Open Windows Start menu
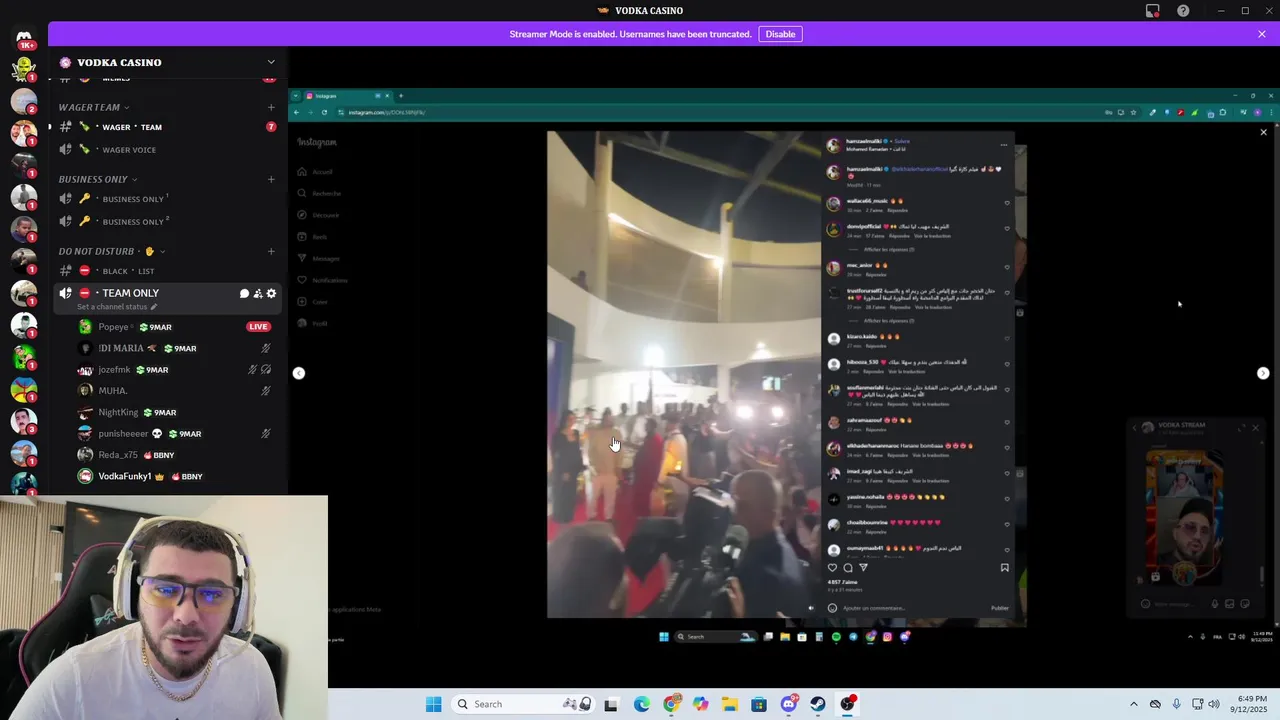The width and height of the screenshot is (1280, 720). [433, 704]
